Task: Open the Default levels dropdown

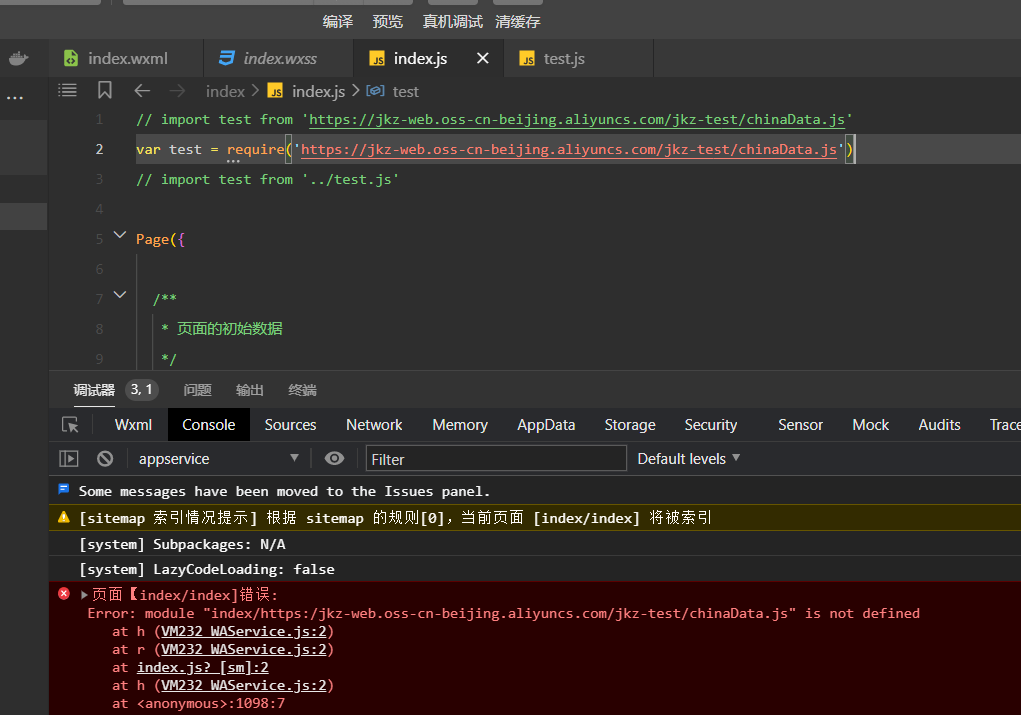Action: (x=689, y=458)
